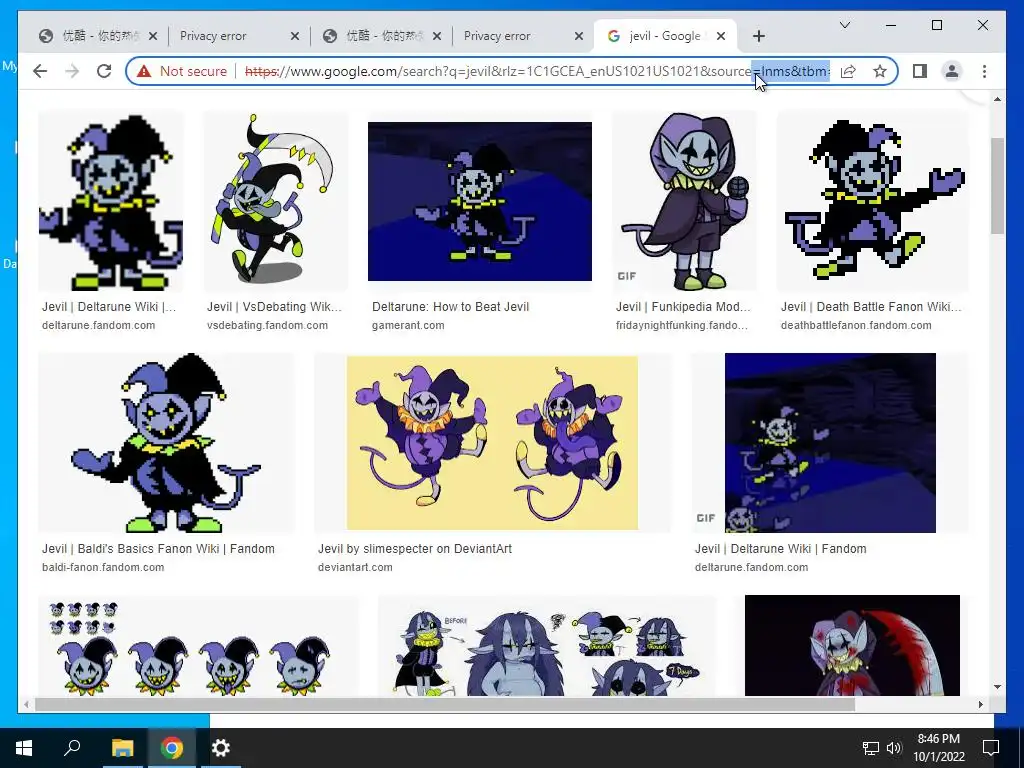Image resolution: width=1024 pixels, height=768 pixels.
Task: Click the horizontal scrollbar right arrow
Action: point(981,704)
